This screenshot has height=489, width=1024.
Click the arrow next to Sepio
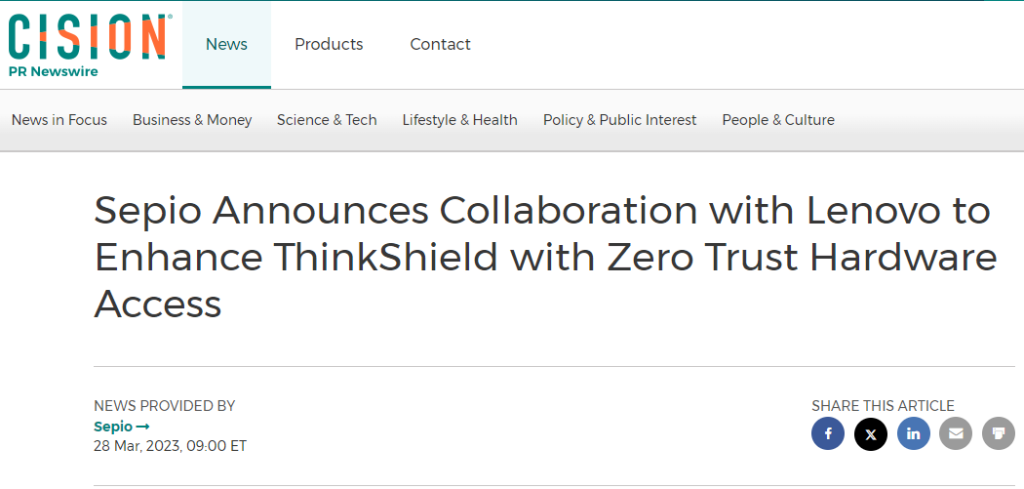pyautogui.click(x=142, y=427)
